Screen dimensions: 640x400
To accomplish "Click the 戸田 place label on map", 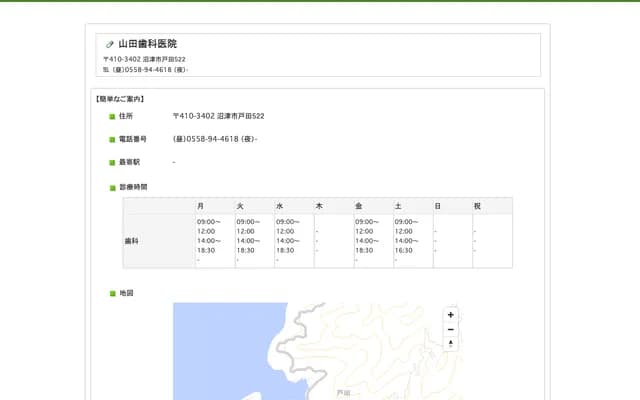I will (343, 393).
